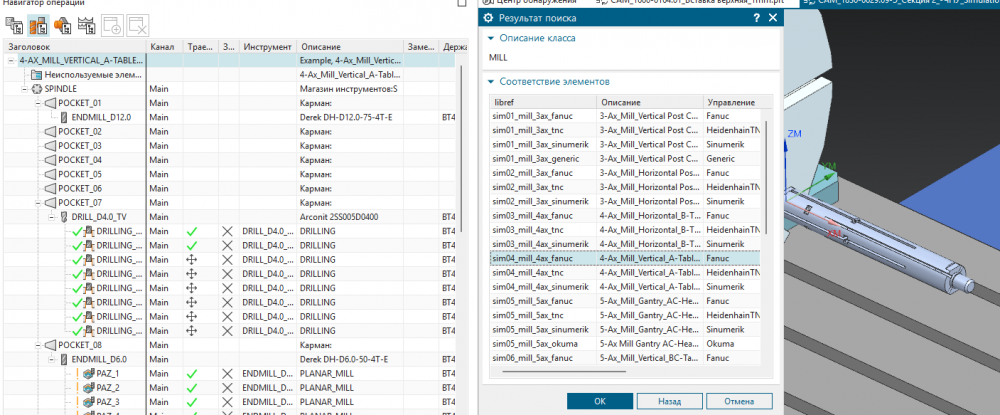1000x415 pixels.
Task: Sort by the 'Инструмент' column header
Action: [266, 47]
